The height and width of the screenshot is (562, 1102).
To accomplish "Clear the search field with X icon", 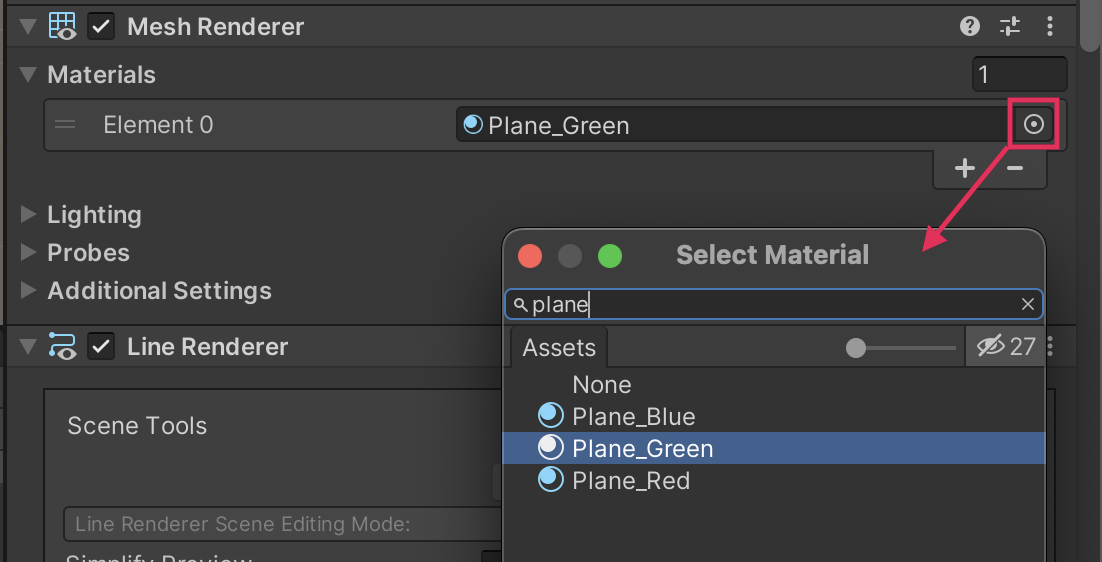I will coord(1028,305).
